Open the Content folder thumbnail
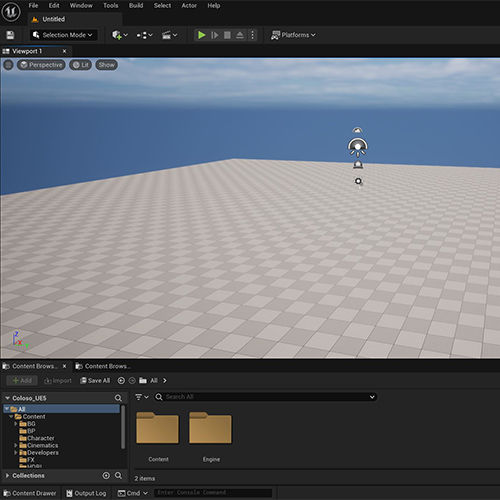This screenshot has width=500, height=500. (x=158, y=428)
